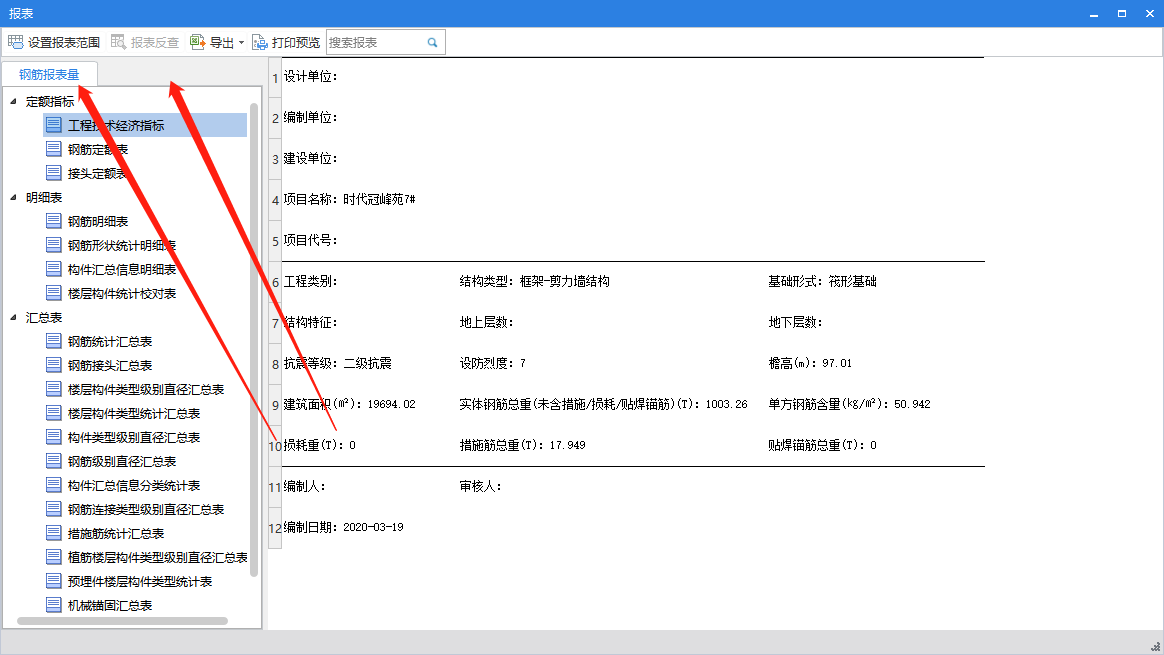Screen dimensions: 1164x655
Task: Open 楼层构件类型统计汇总表 report
Action: click(x=134, y=414)
